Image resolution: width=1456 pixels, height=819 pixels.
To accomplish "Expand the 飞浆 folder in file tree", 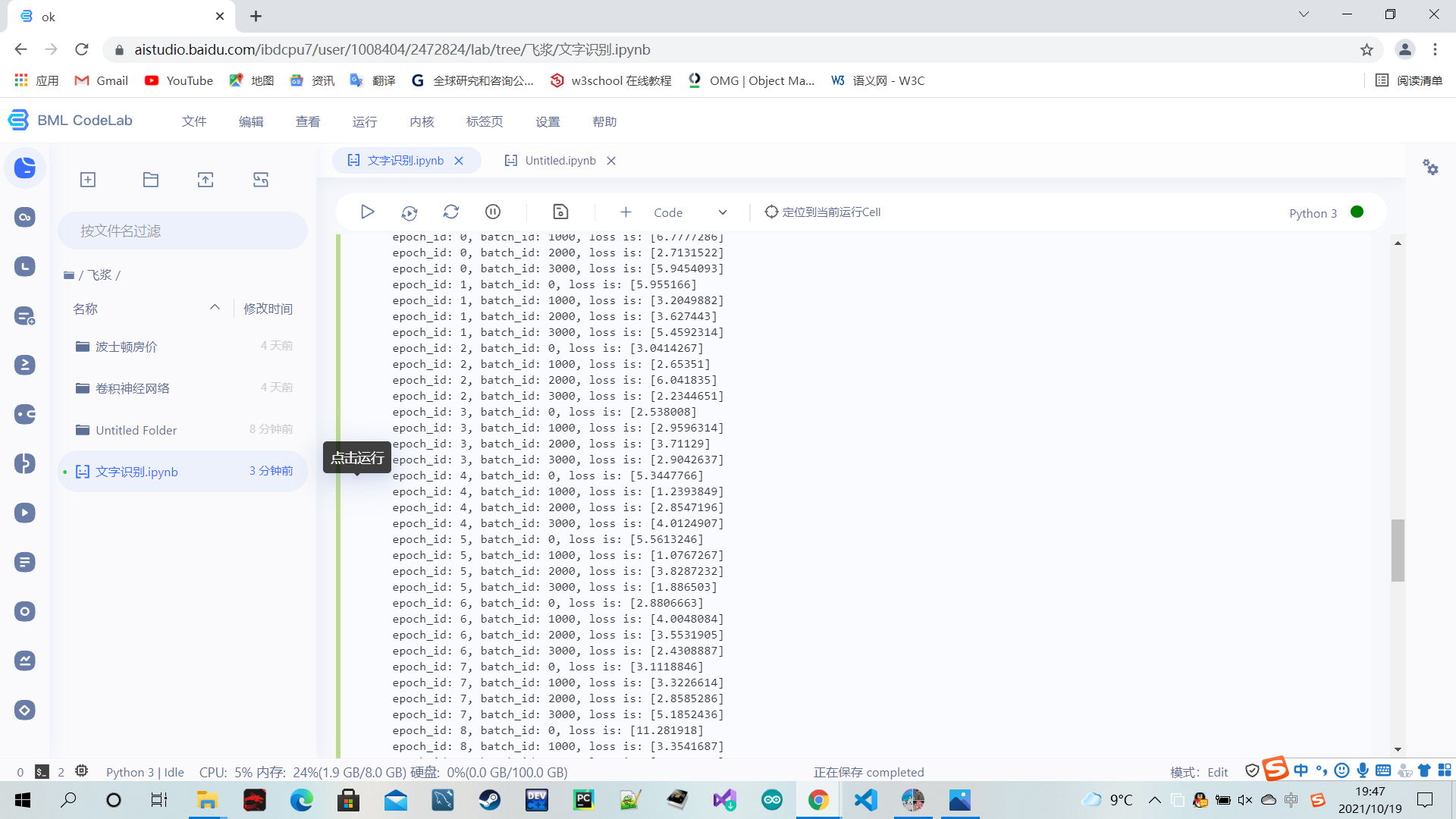I will click(105, 274).
